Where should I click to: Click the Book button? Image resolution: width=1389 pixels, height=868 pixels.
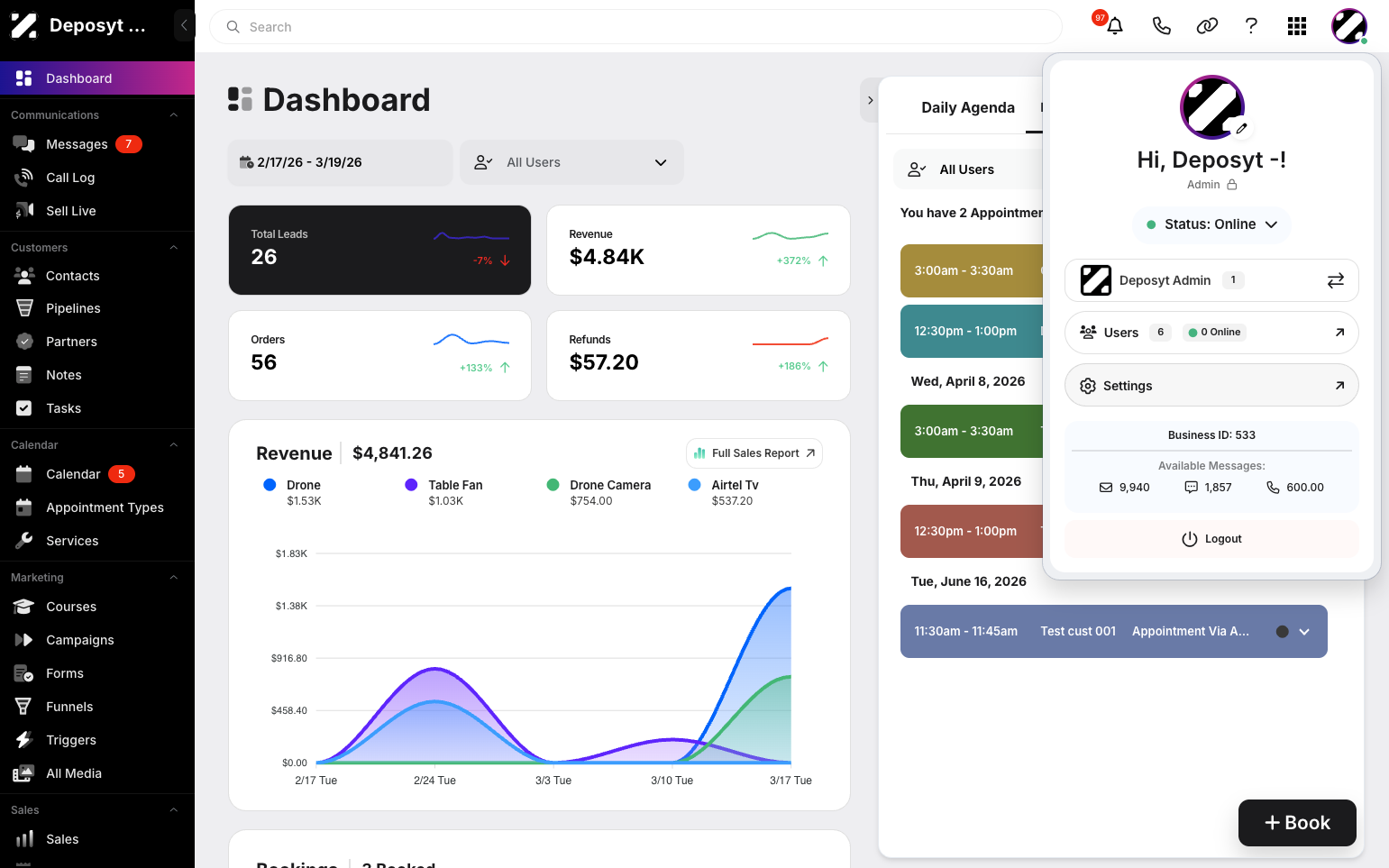coord(1297,823)
